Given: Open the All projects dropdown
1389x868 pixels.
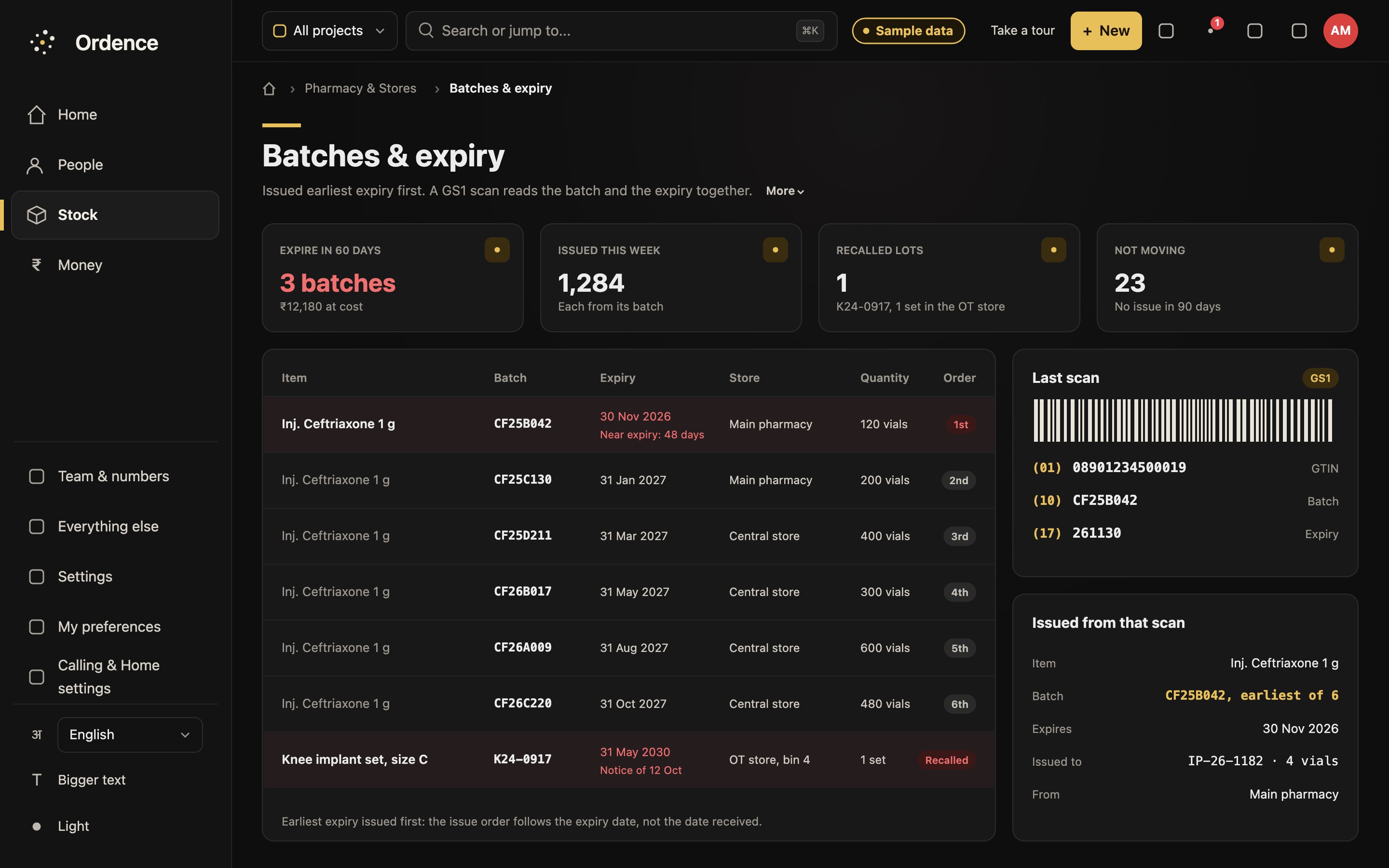Looking at the screenshot, I should click(329, 30).
